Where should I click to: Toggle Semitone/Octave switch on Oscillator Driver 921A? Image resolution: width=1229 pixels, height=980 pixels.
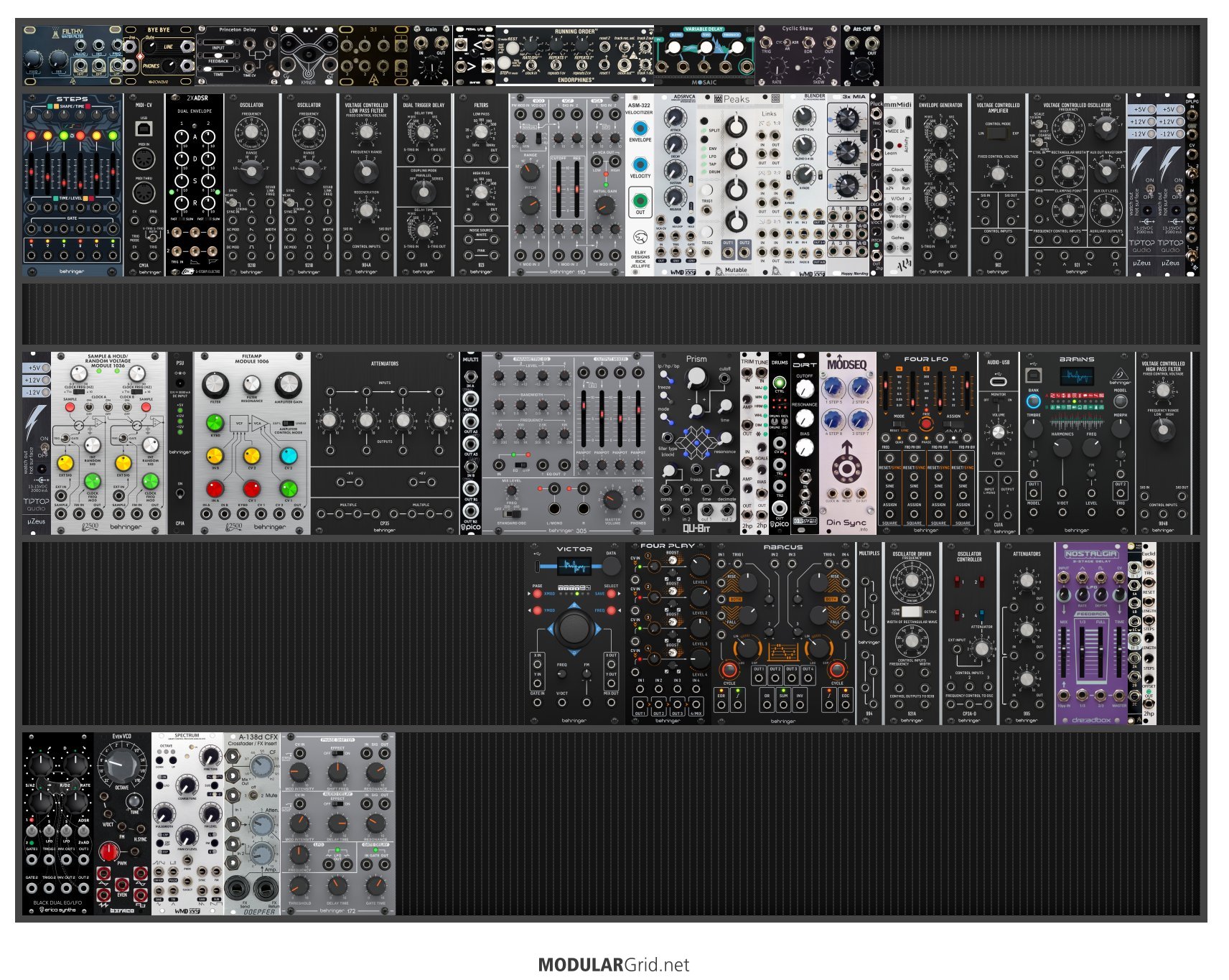click(x=911, y=611)
